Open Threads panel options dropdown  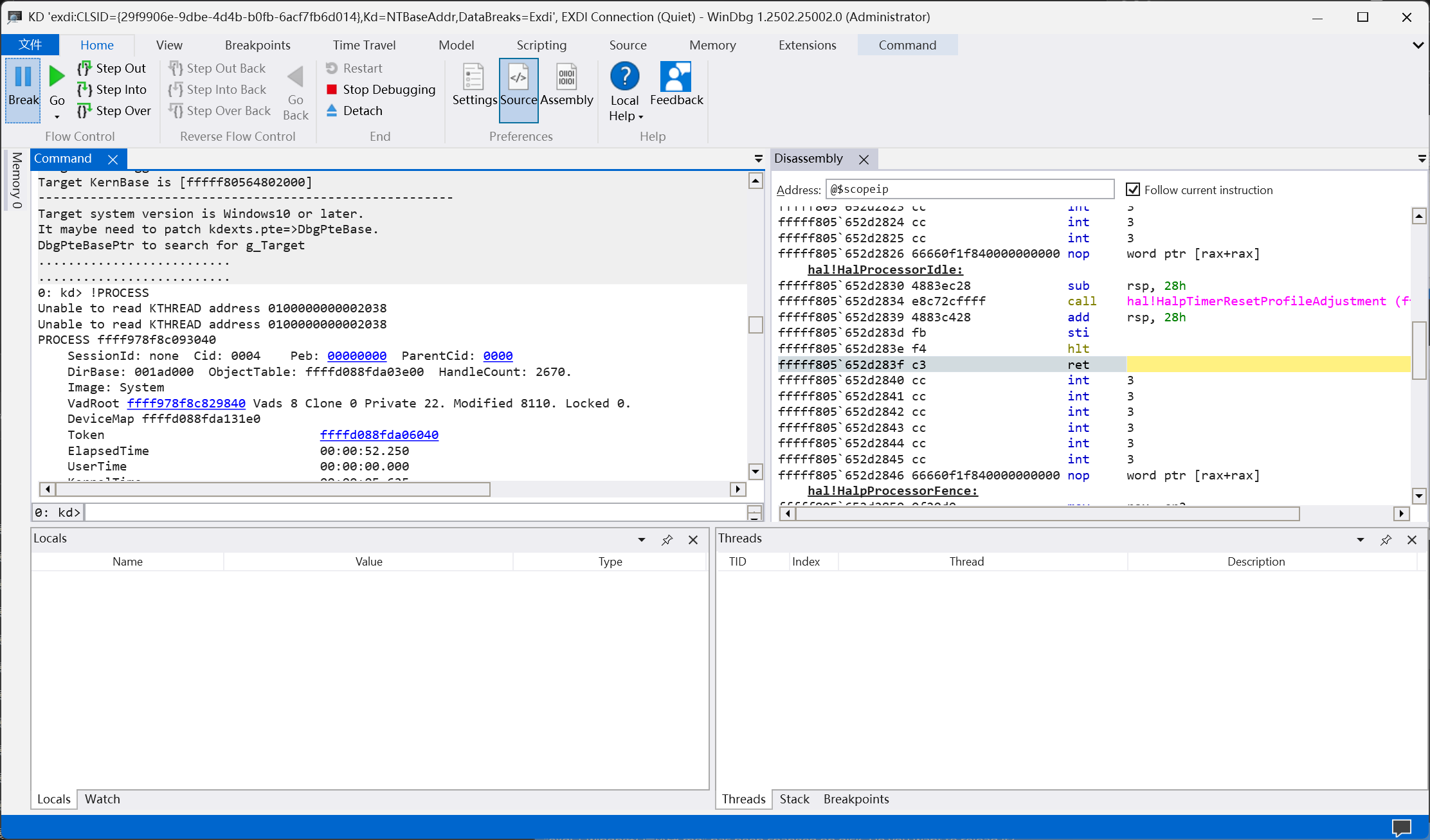coord(1361,540)
